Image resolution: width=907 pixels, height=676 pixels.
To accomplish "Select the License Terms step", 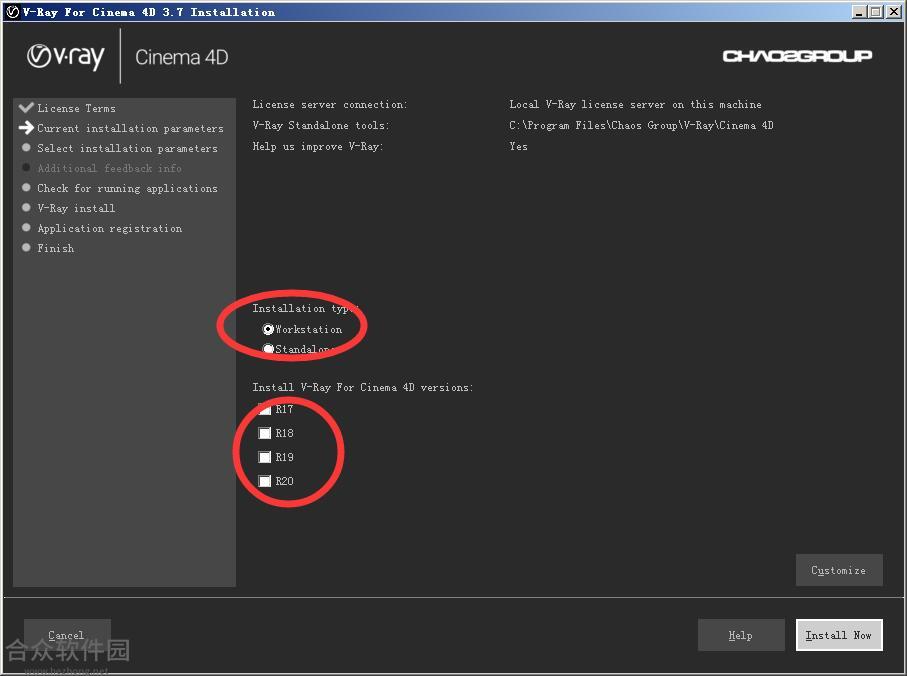I will pyautogui.click(x=76, y=108).
